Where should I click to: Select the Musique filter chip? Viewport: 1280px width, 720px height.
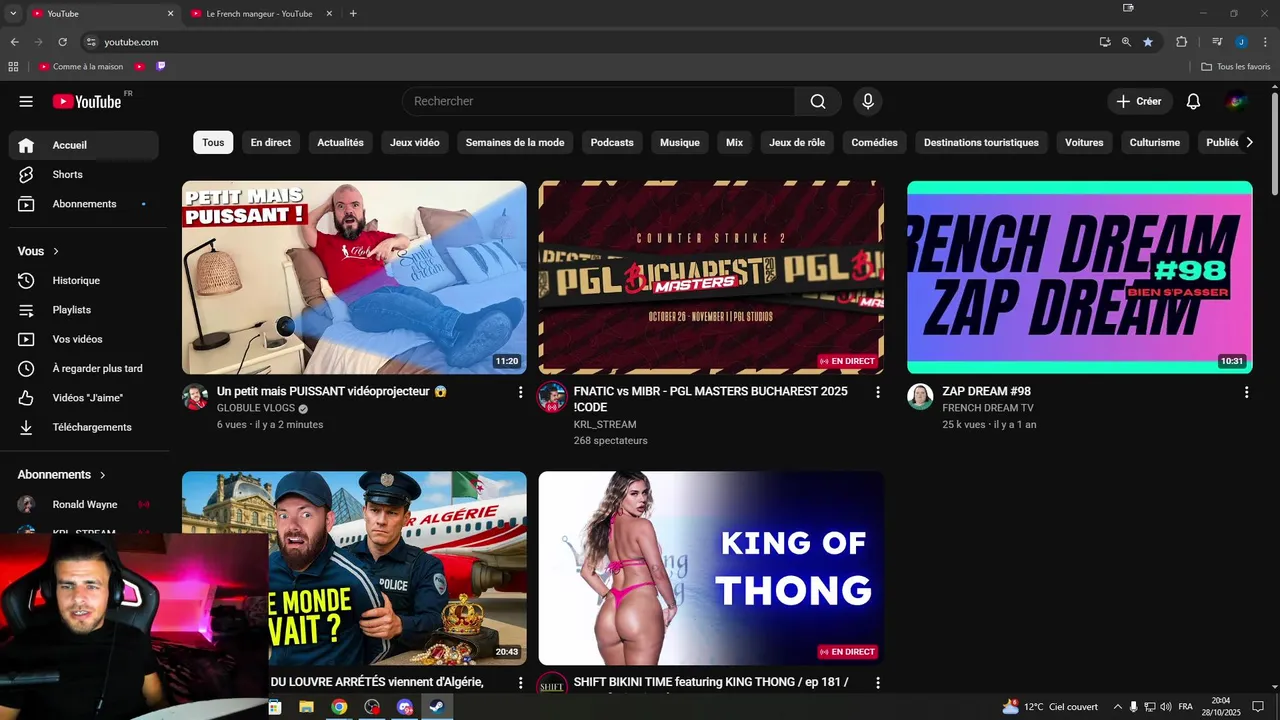pos(680,142)
